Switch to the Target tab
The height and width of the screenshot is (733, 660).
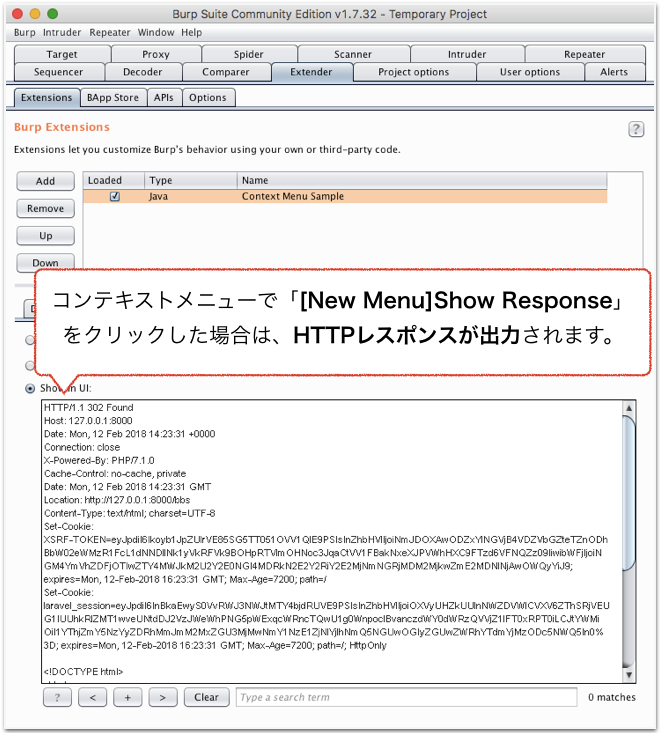[62, 54]
